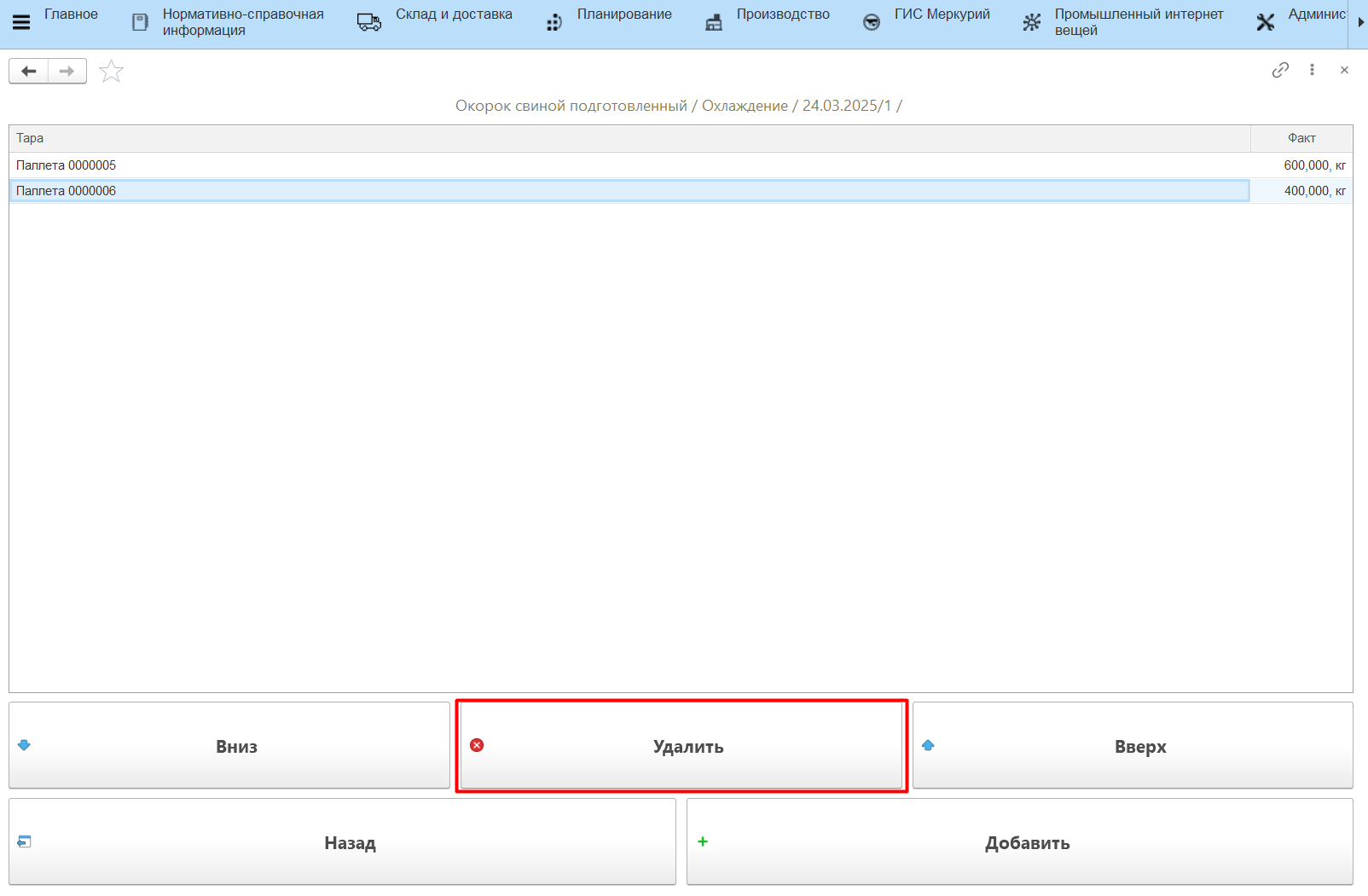
Task: Click the factory icon for Производство
Action: click(714, 22)
